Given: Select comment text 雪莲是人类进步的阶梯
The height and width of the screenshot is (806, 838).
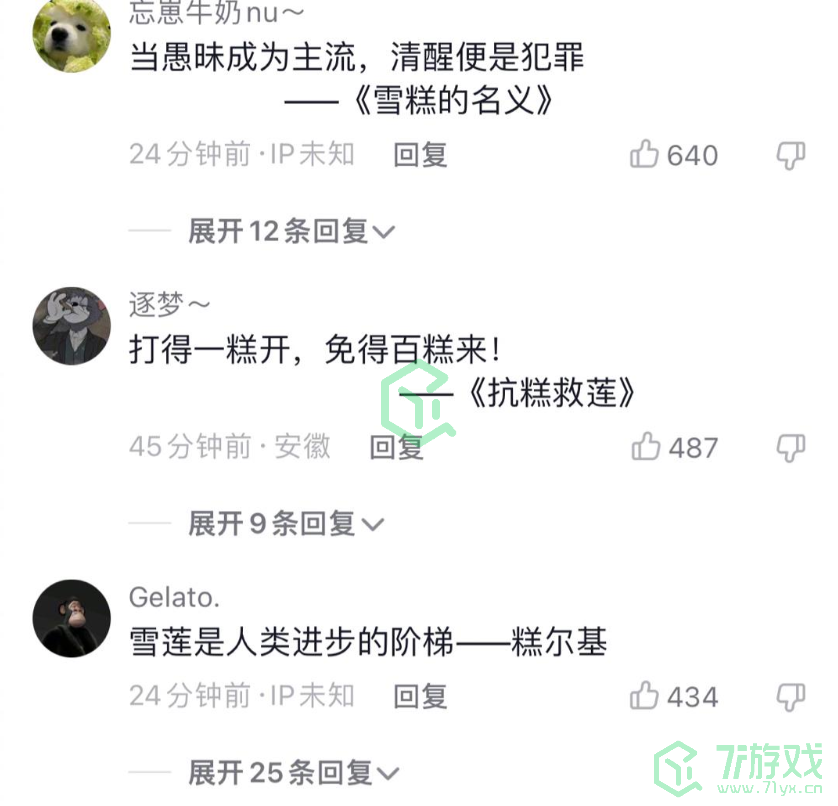Looking at the screenshot, I should (291, 641).
